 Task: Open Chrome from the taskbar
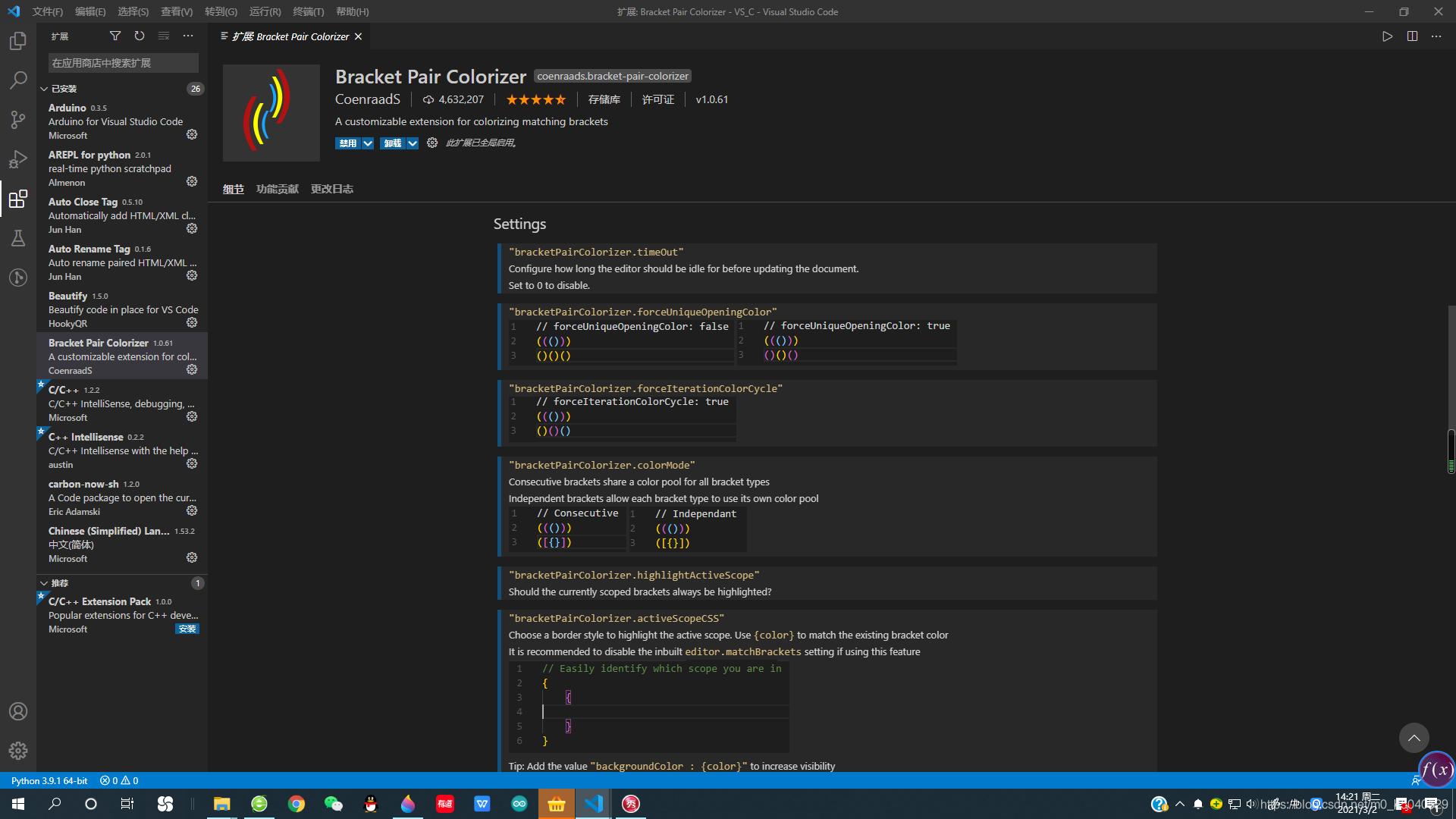coord(297,804)
